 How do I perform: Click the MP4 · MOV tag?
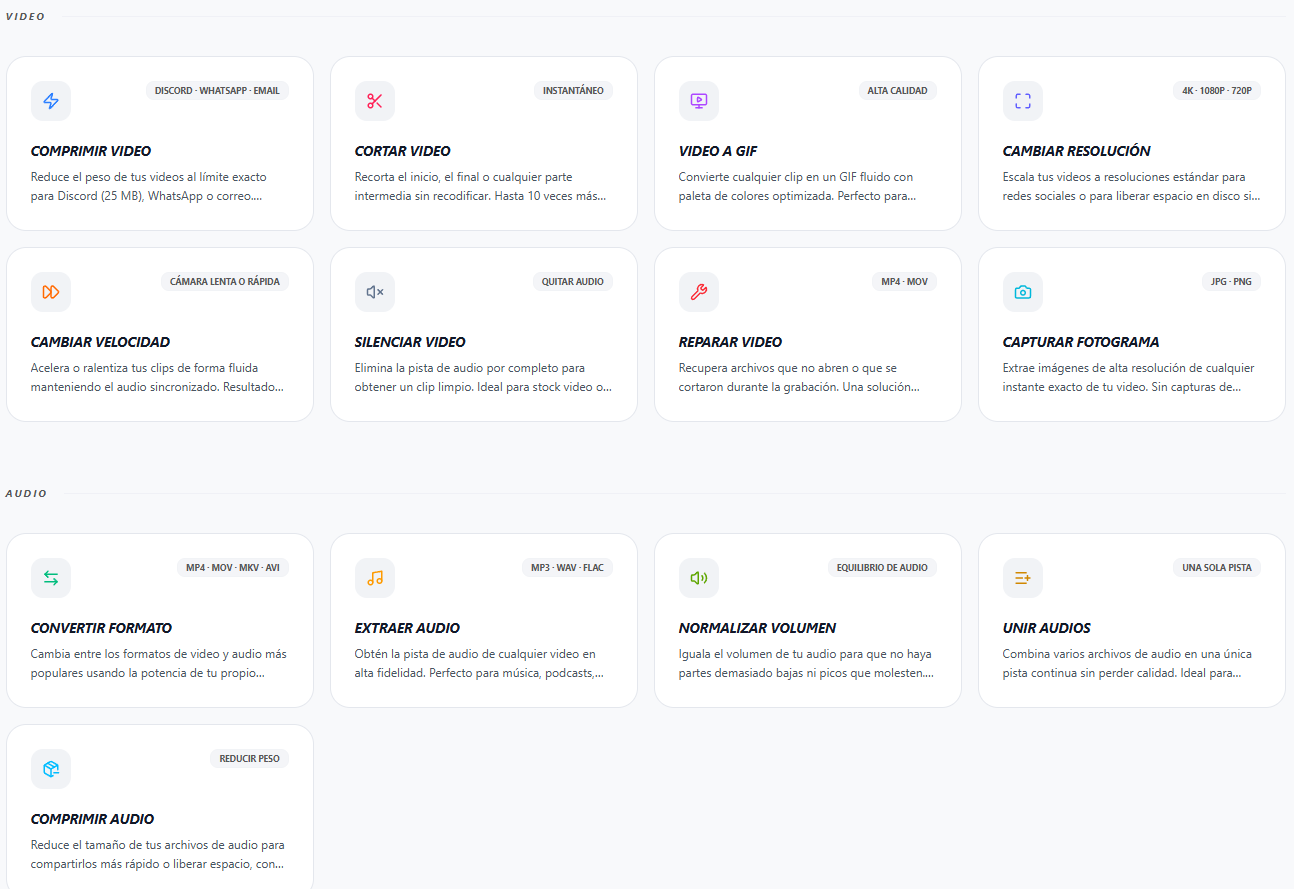coord(904,282)
